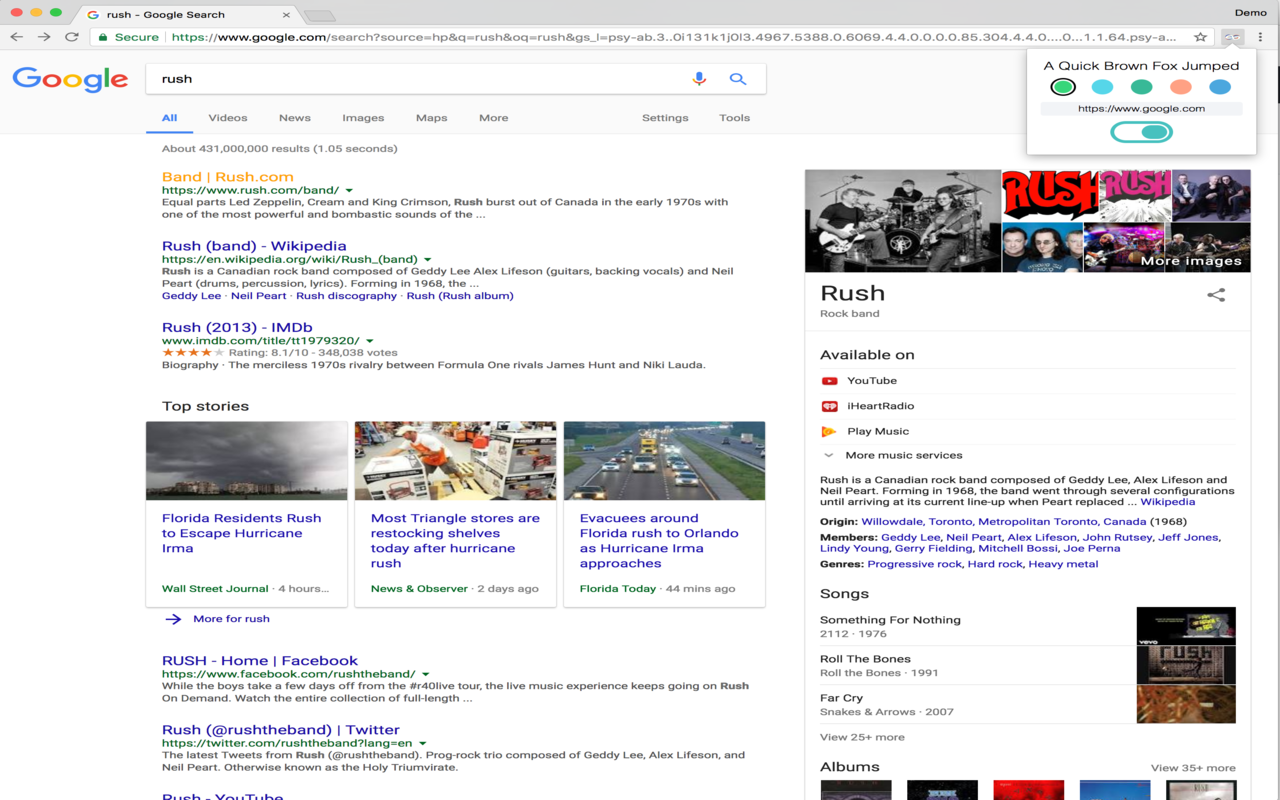Click the secure padlock icon in address bar

click(103, 37)
